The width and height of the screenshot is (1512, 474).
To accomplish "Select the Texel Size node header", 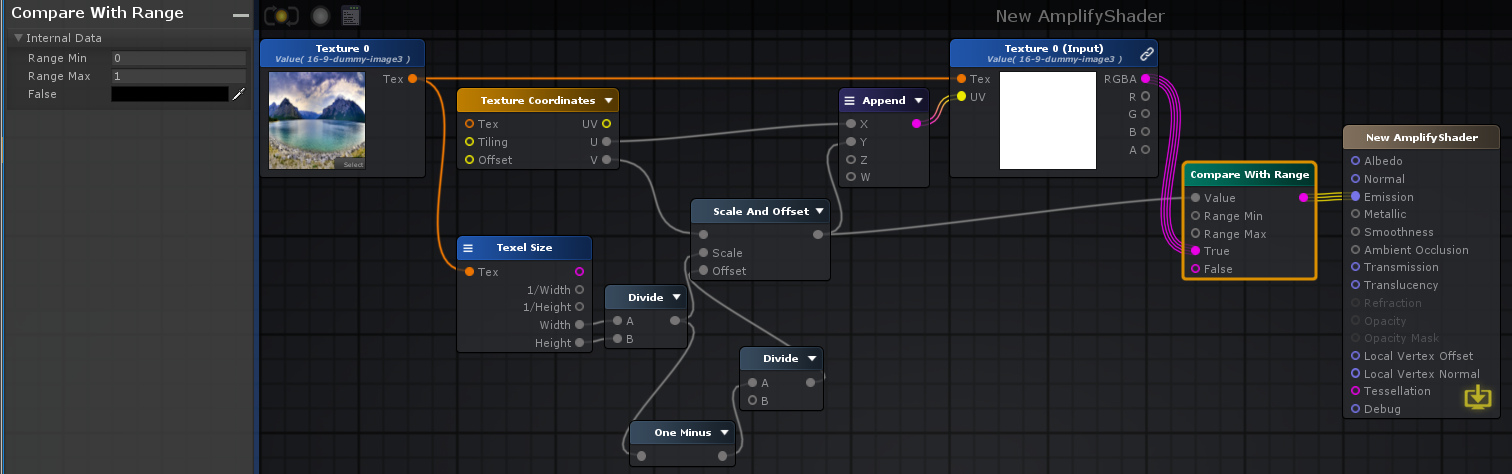I will tap(524, 247).
